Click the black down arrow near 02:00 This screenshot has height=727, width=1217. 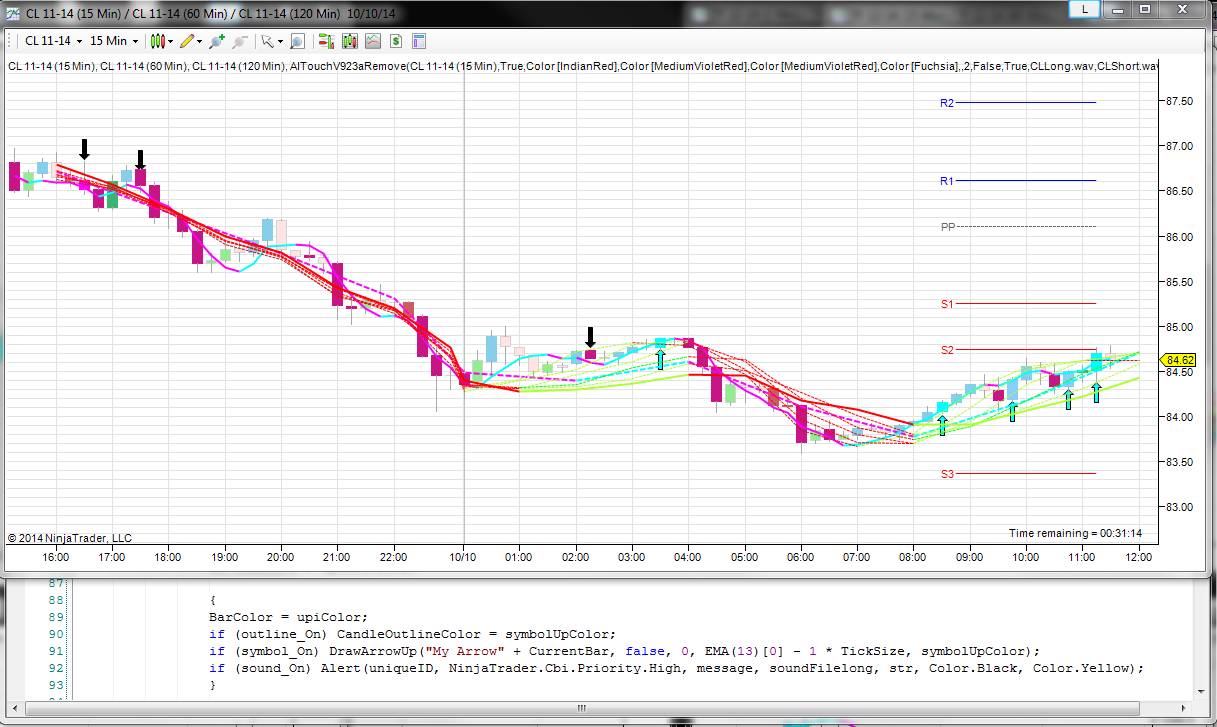[590, 336]
